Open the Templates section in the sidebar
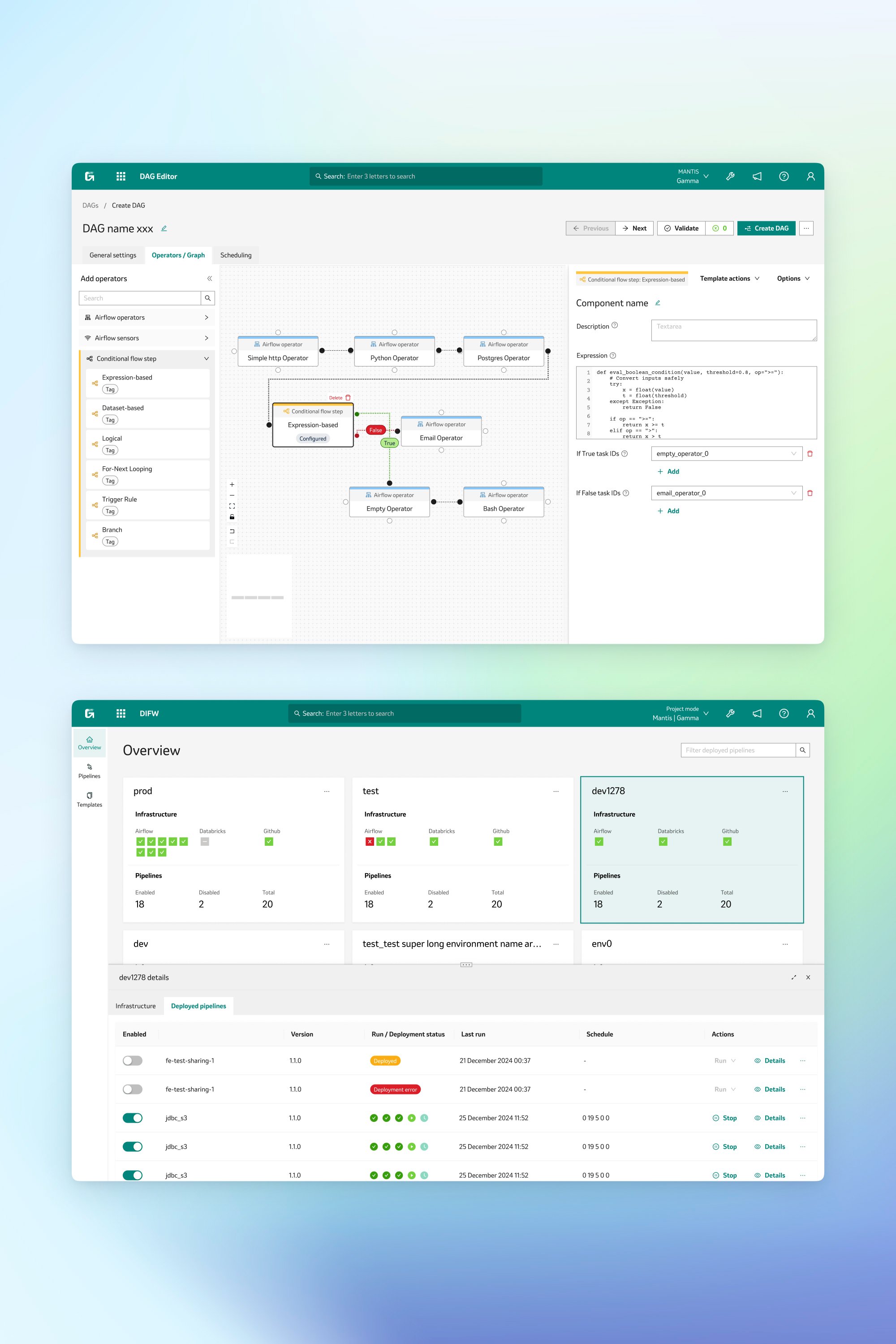 [89, 799]
